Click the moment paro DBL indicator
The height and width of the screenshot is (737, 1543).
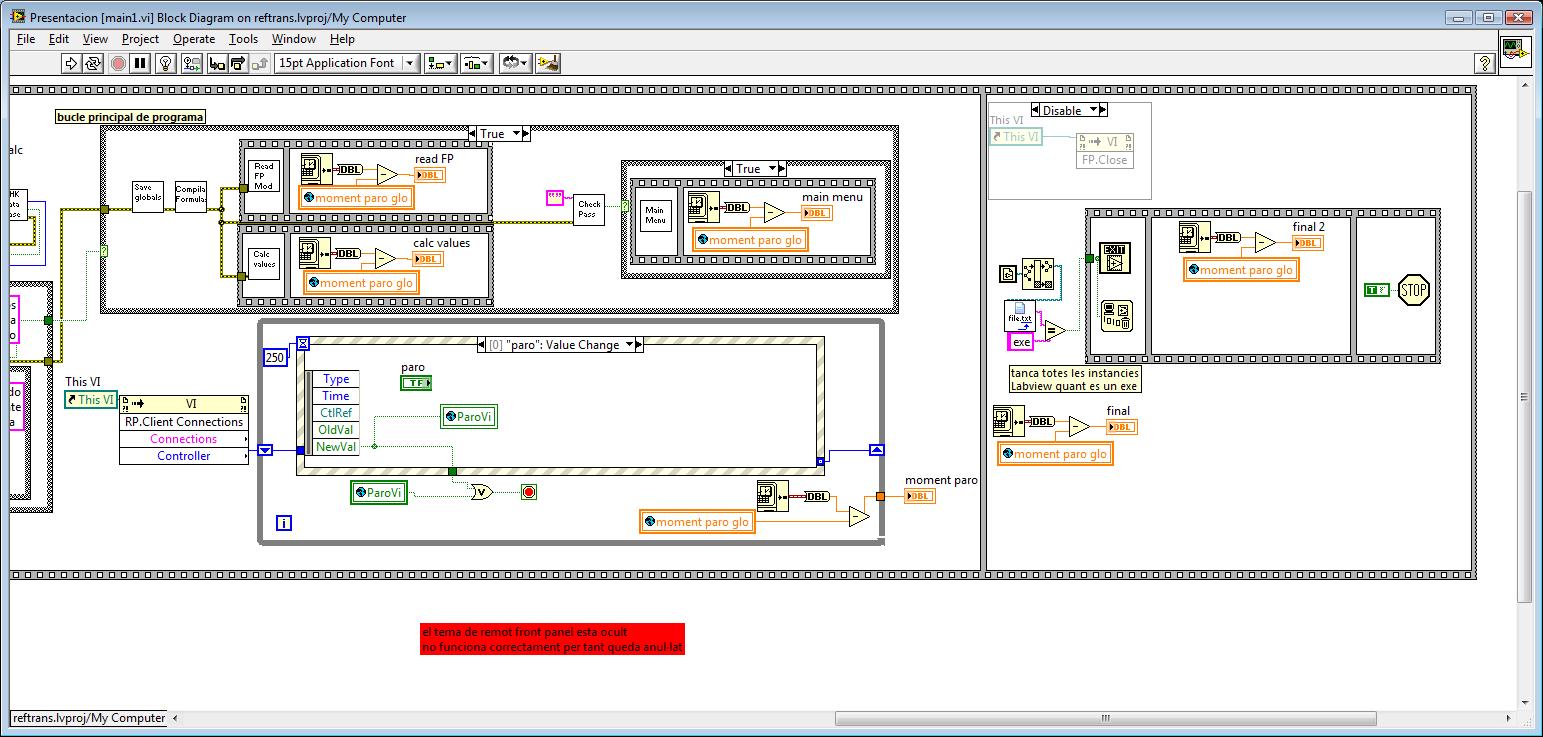[920, 496]
